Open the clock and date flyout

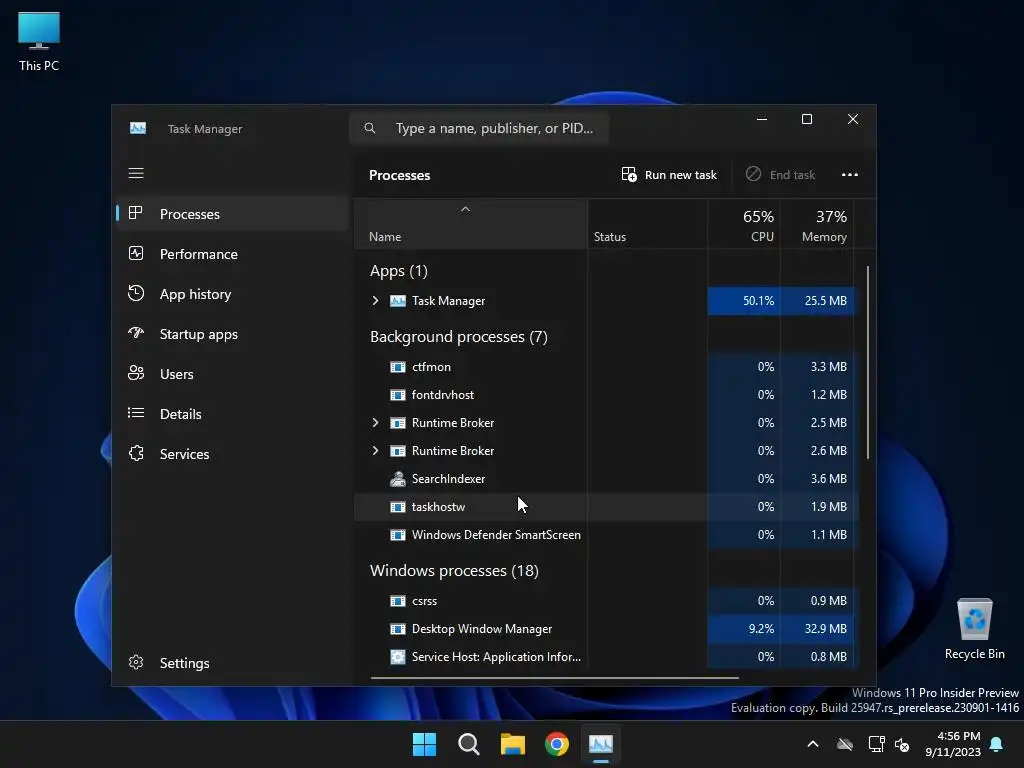pos(953,744)
